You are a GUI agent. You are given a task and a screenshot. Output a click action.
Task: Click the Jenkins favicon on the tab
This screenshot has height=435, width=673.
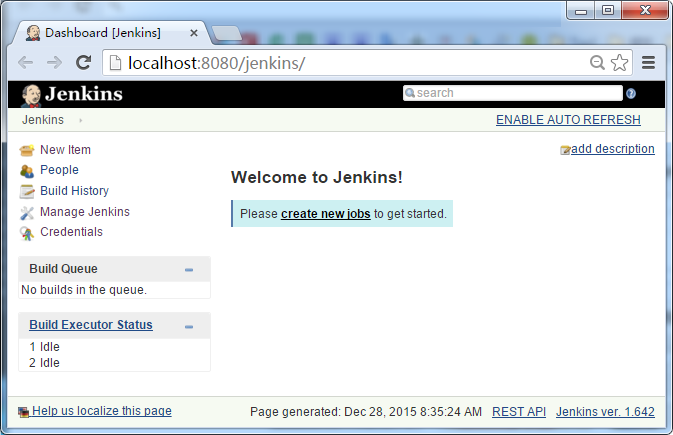[x=33, y=33]
